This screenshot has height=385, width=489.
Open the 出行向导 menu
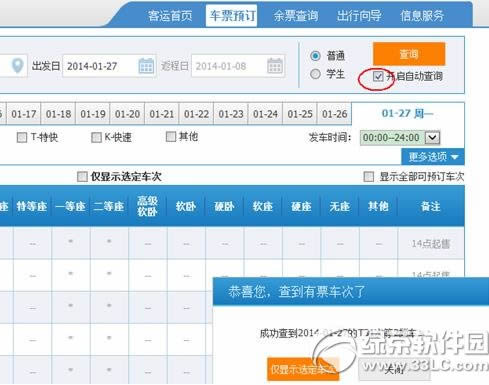(359, 16)
